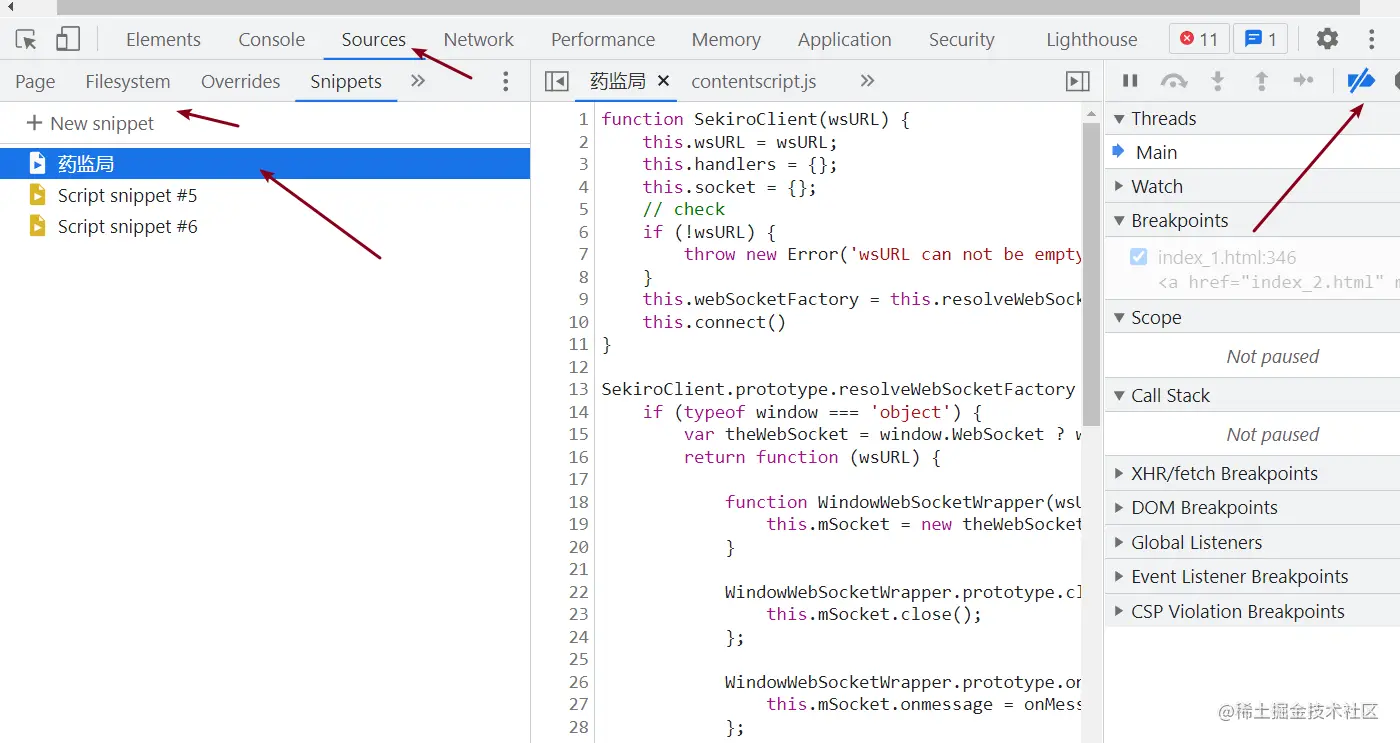Toggle the device toolbar icon
Image resolution: width=1400 pixels, height=743 pixels.
coord(68,40)
